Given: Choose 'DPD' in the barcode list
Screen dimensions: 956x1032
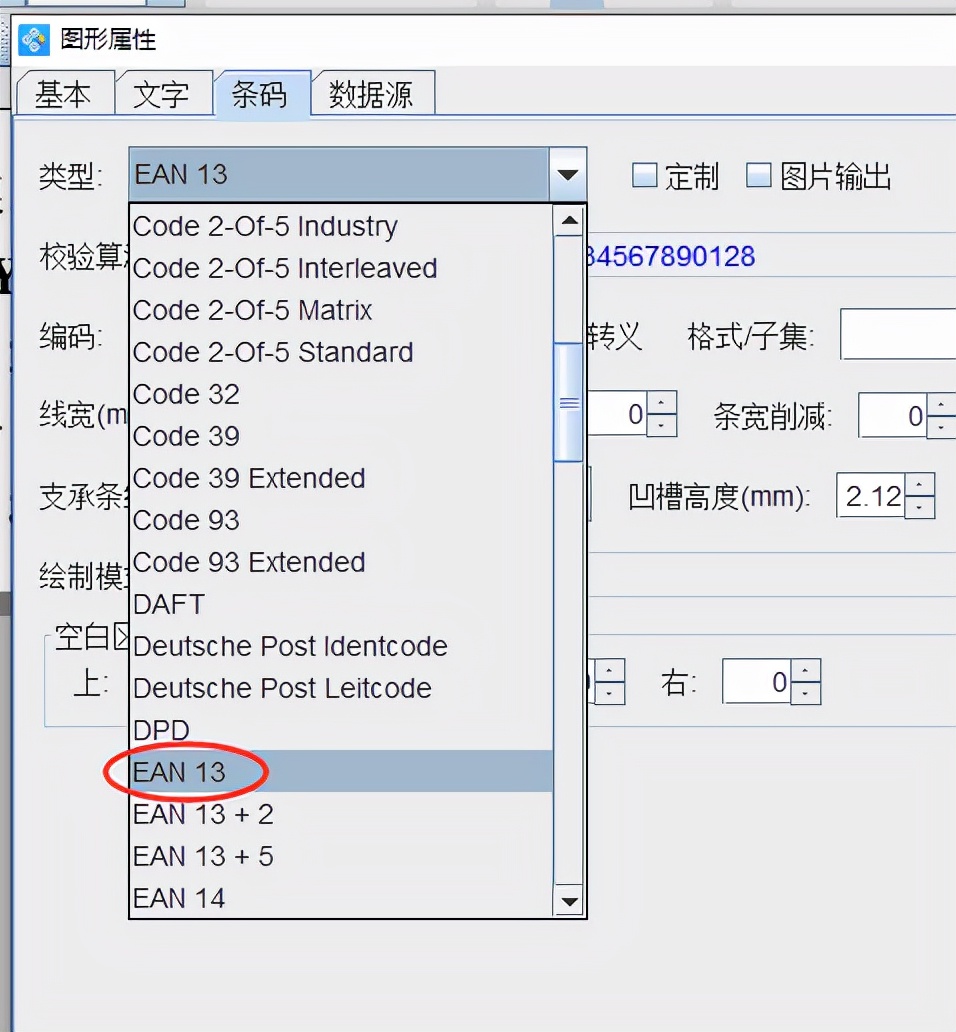Looking at the screenshot, I should coord(161,730).
